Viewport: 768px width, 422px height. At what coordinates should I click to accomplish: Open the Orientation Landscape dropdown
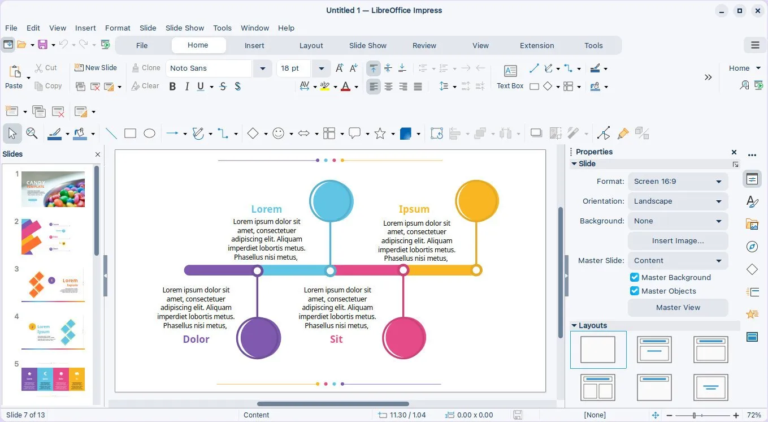coord(678,201)
